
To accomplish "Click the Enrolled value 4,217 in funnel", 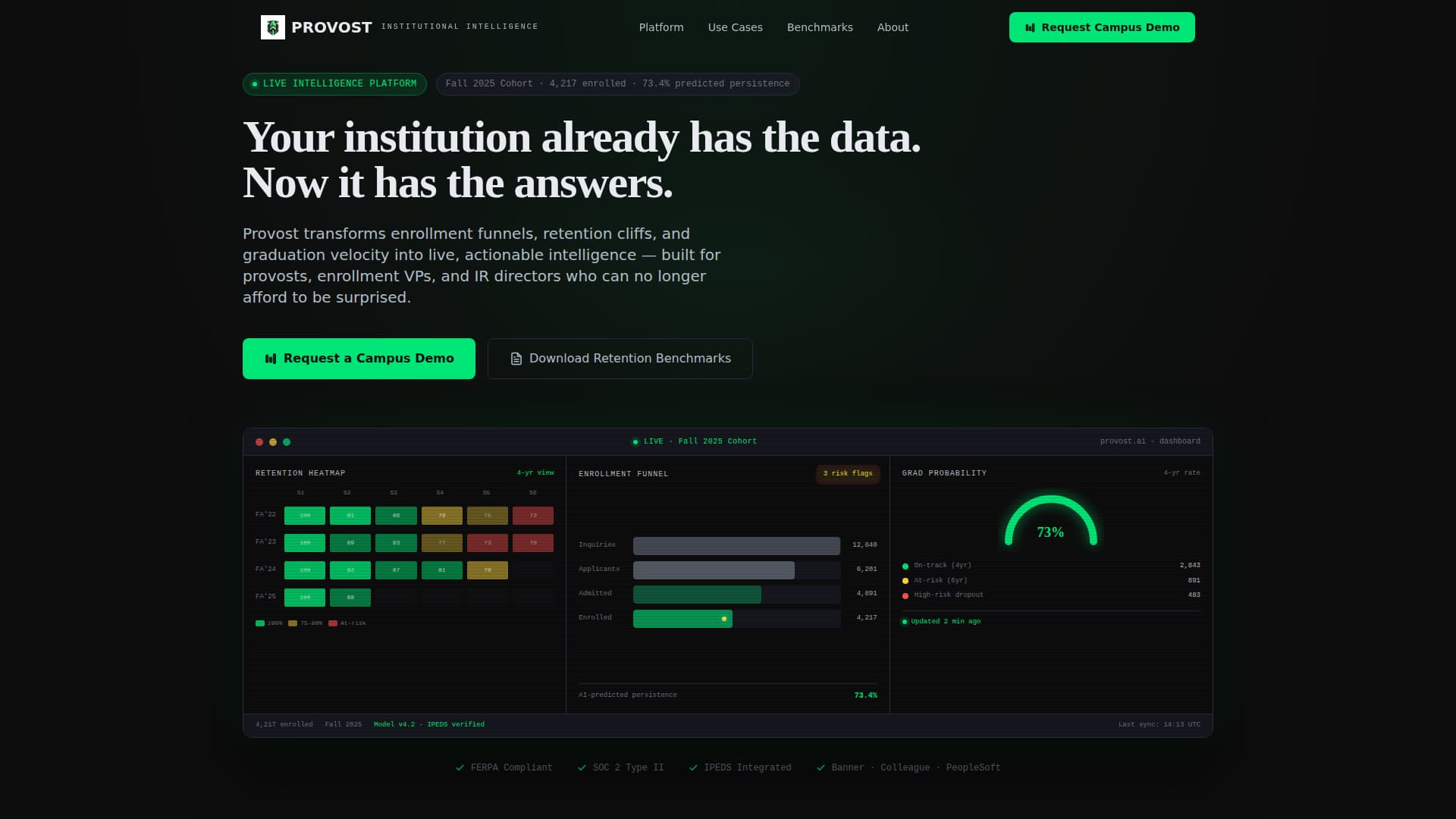I will 867,618.
